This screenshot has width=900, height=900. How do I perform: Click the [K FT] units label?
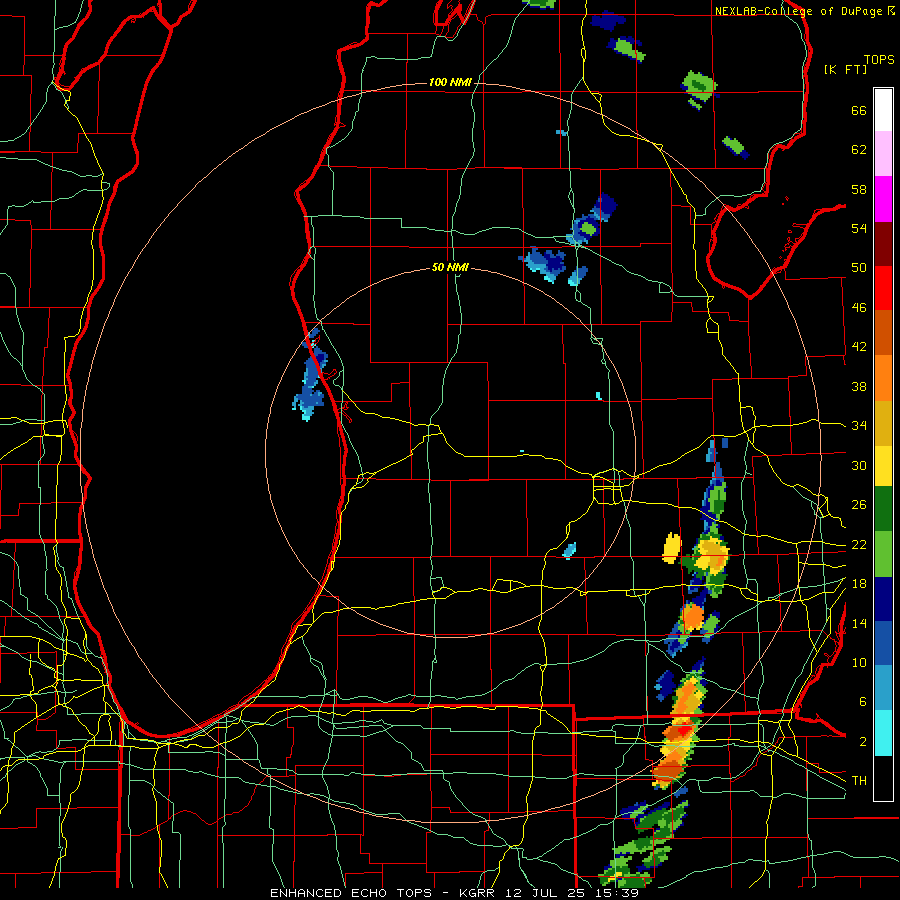point(845,69)
